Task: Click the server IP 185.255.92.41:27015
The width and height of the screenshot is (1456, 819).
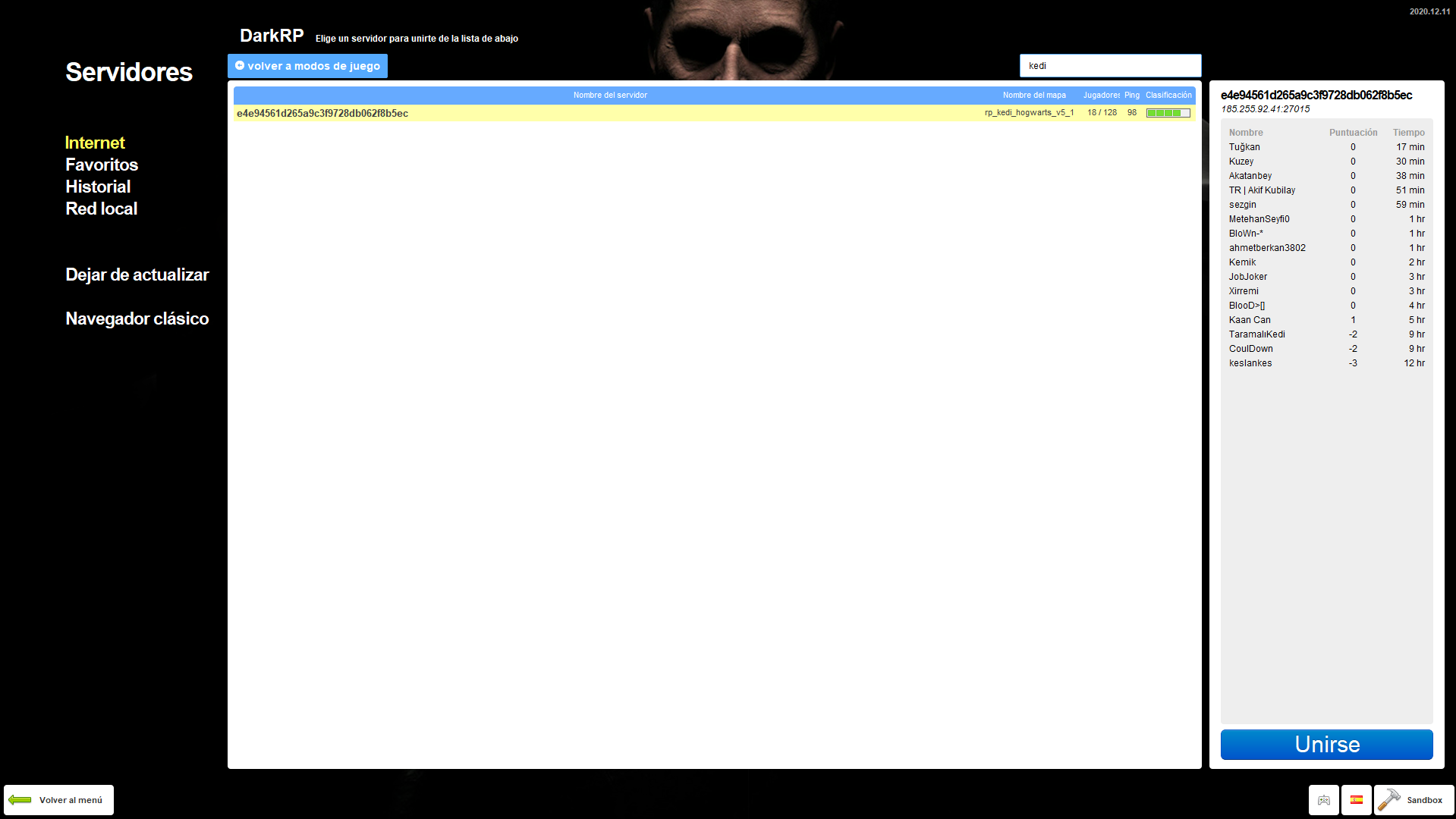Action: tap(1264, 108)
